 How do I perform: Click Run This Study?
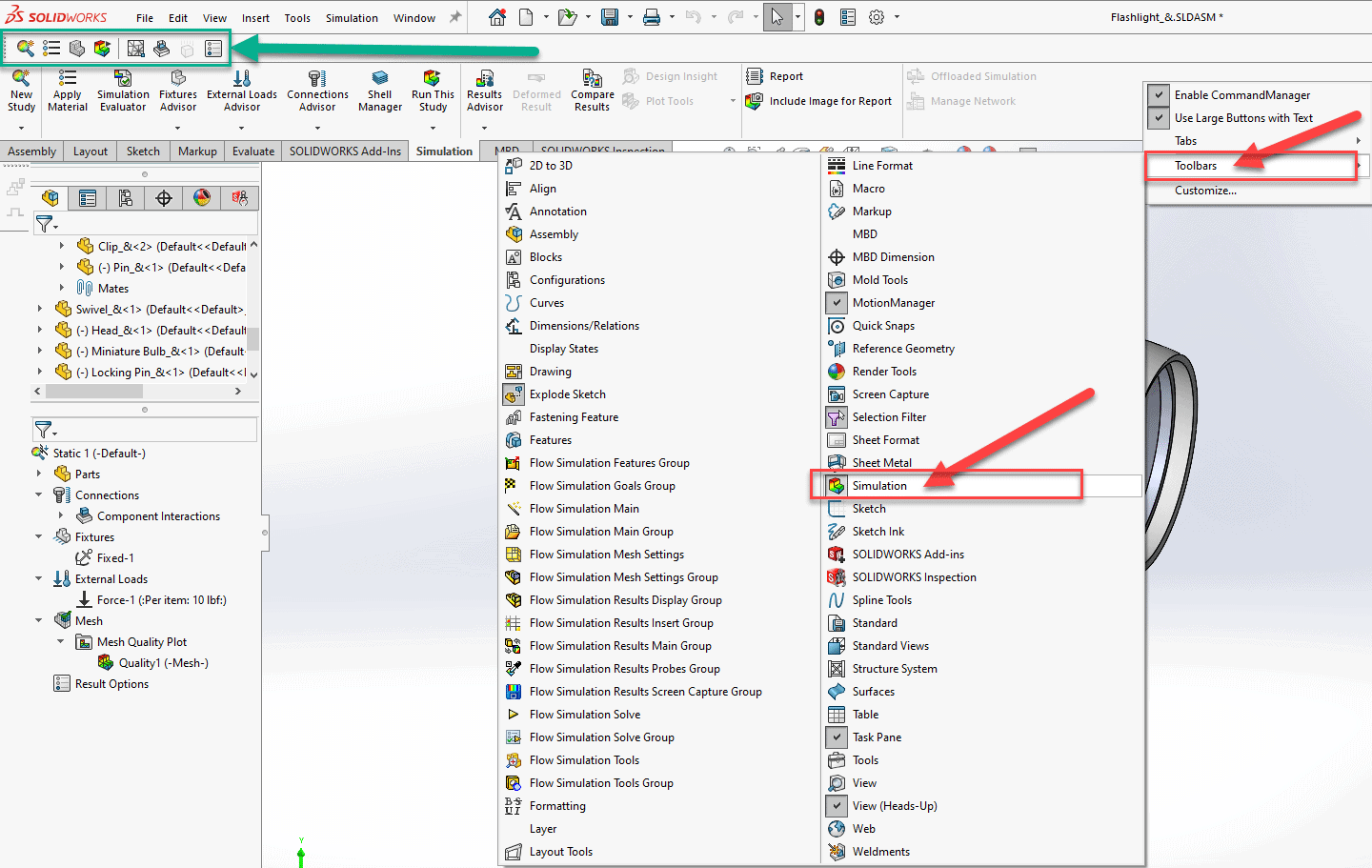point(433,91)
